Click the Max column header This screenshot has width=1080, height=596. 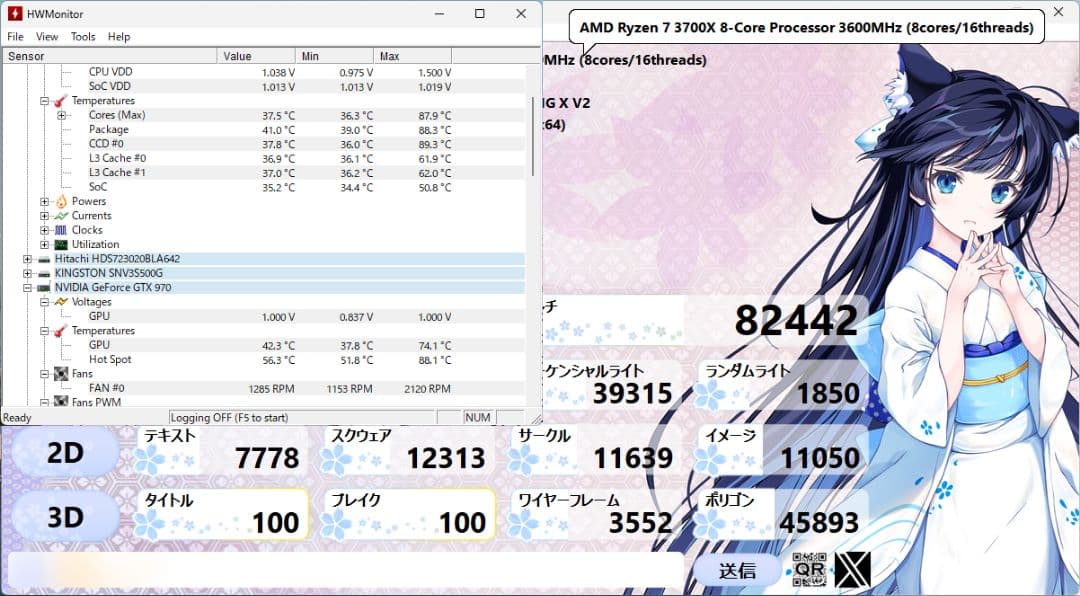[x=413, y=56]
